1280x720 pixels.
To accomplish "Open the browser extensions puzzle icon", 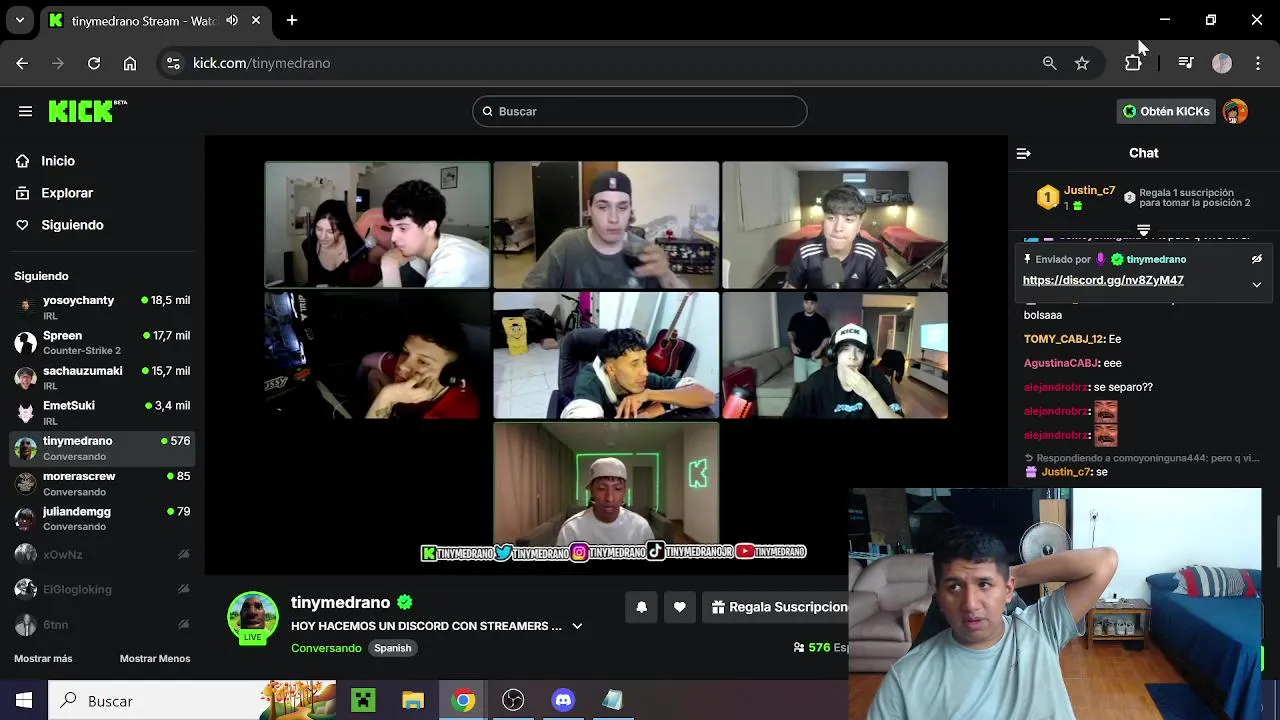I will pyautogui.click(x=1133, y=63).
